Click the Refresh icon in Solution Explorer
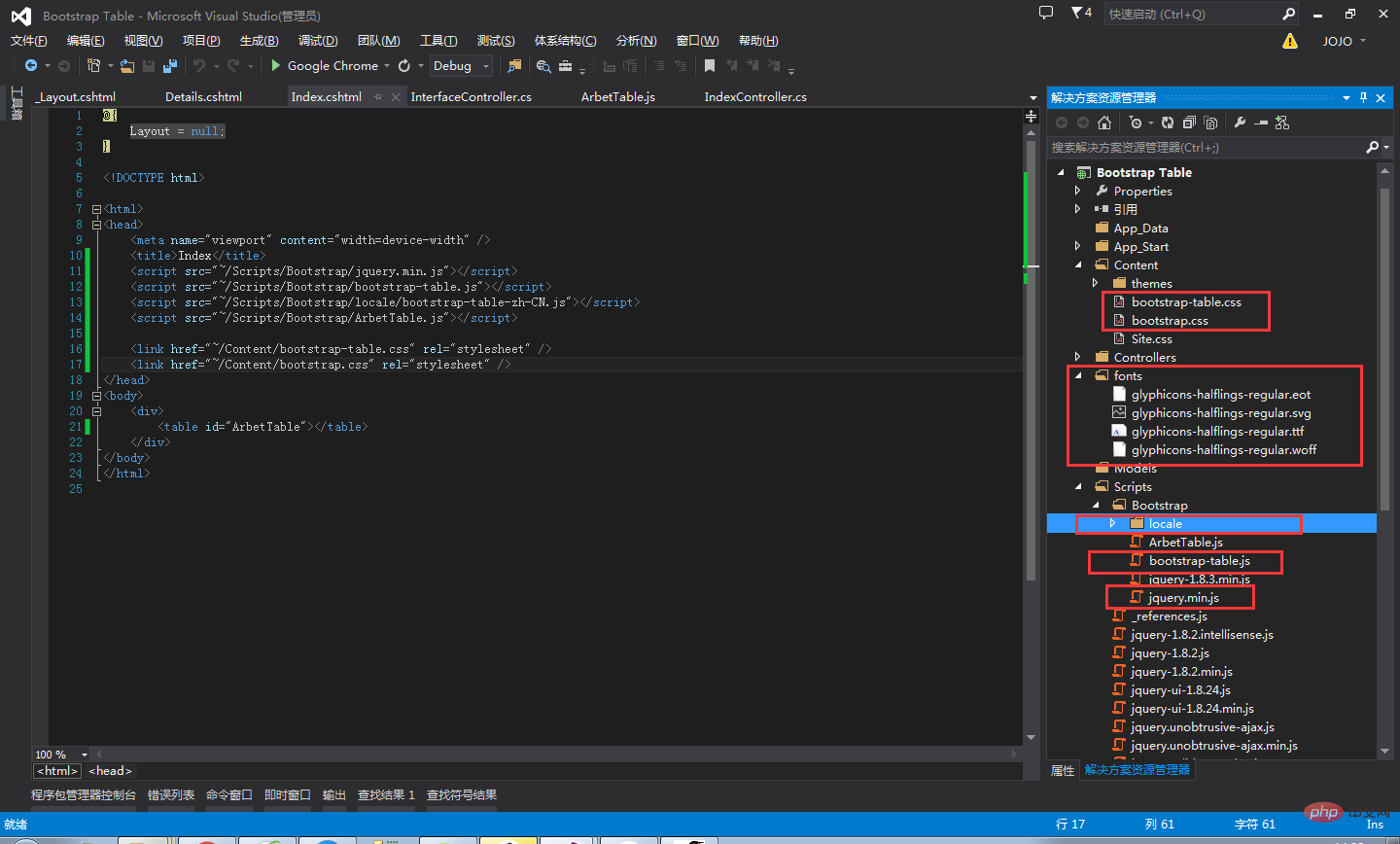Viewport: 1400px width, 844px height. click(1168, 123)
